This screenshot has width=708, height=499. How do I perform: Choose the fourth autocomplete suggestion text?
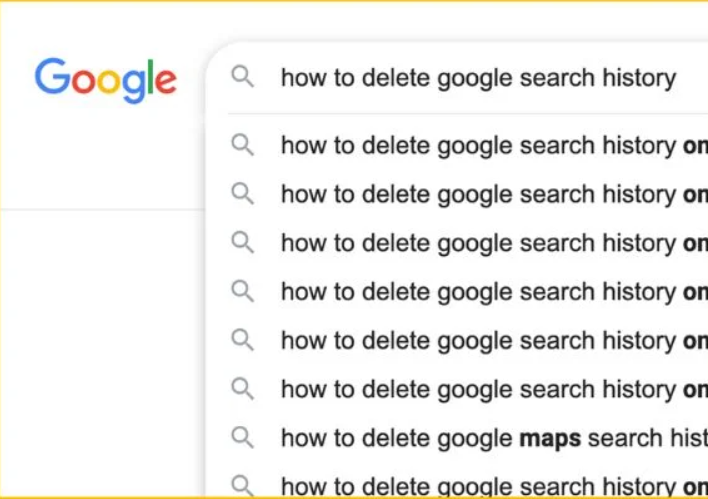point(494,292)
